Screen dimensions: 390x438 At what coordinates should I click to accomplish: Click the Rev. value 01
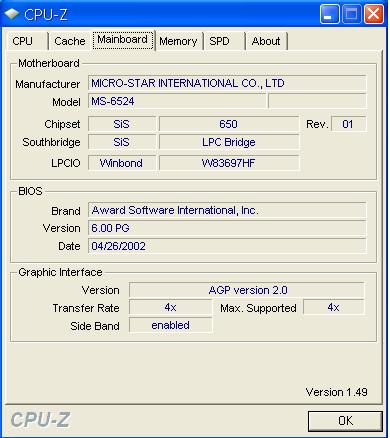349,124
